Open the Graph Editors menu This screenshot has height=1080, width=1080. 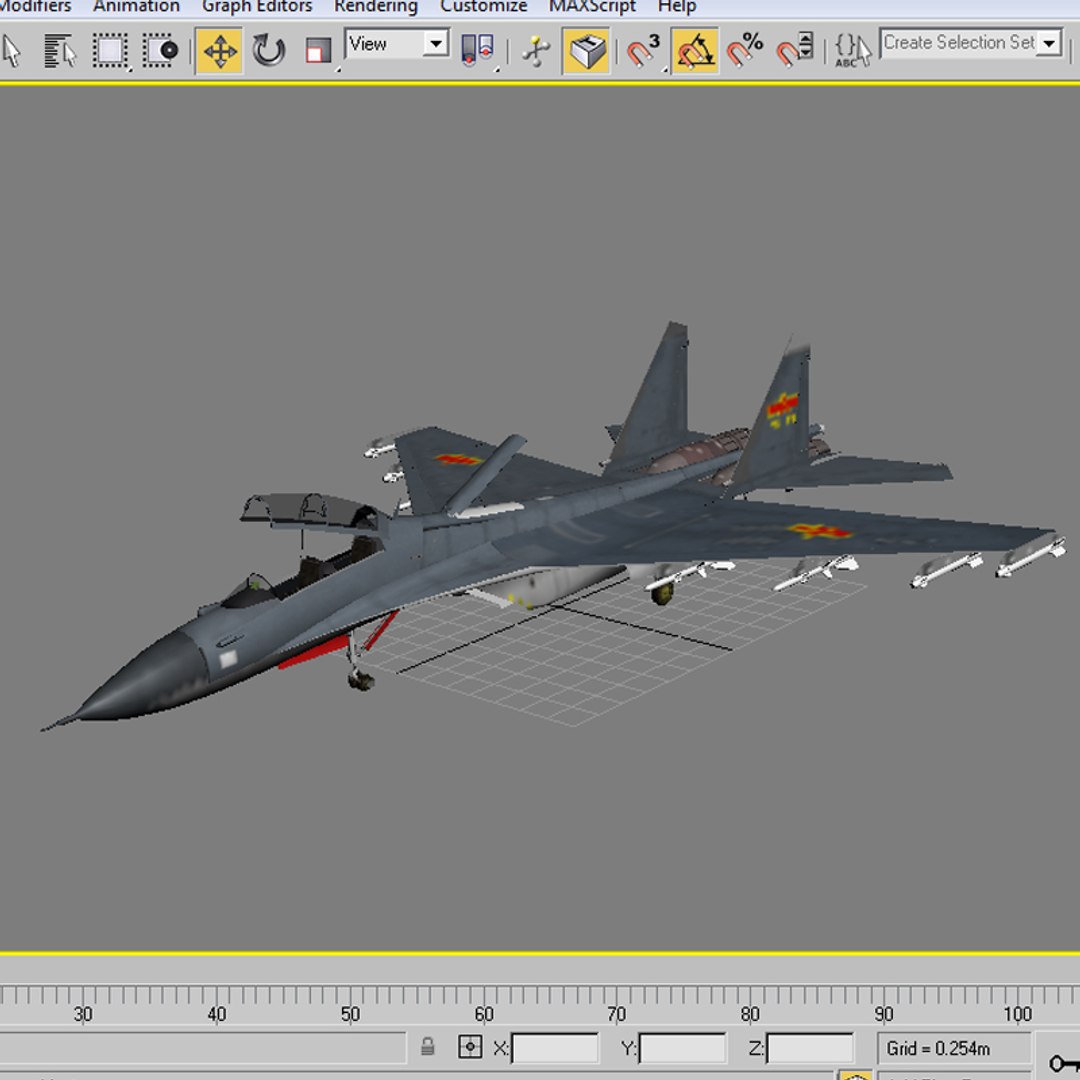(x=257, y=7)
